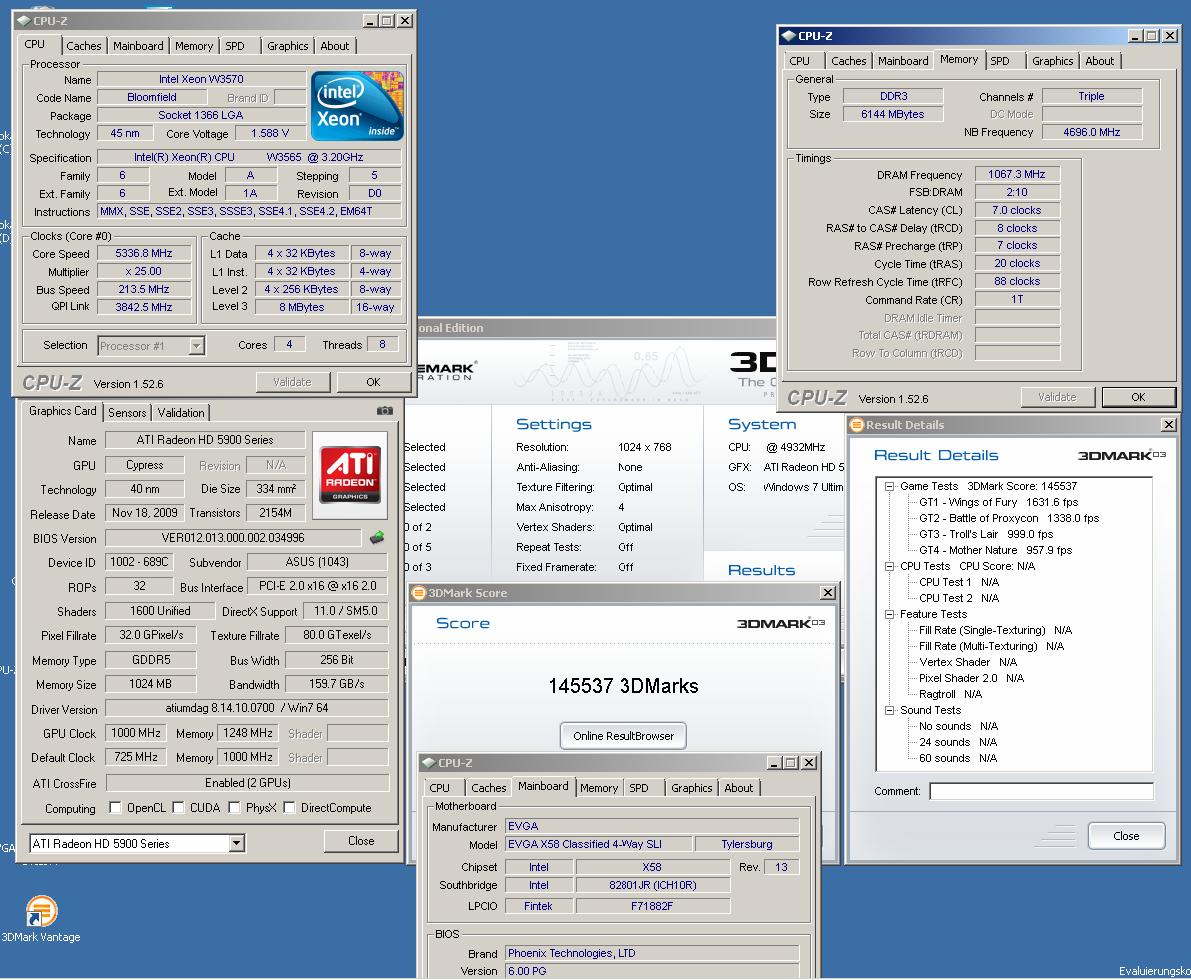Collapse the Feature Tests tree node
1191x980 pixels.
[x=889, y=614]
